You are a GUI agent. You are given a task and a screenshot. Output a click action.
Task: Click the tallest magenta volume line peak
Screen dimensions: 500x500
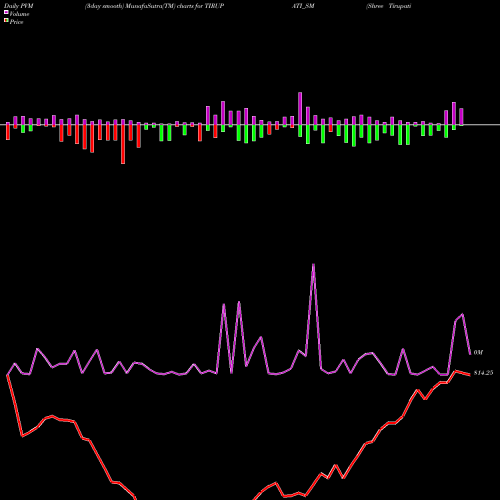pyautogui.click(x=313, y=265)
